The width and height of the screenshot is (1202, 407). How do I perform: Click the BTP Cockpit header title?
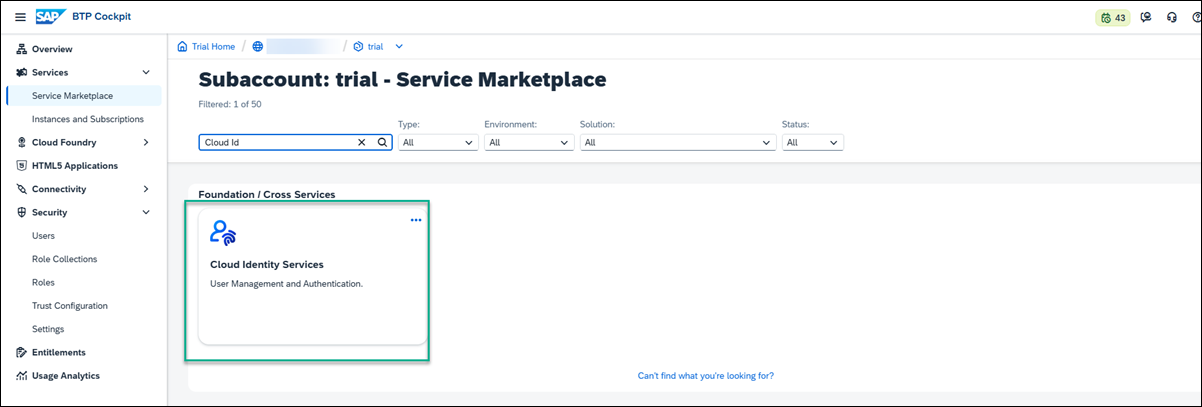(x=101, y=17)
